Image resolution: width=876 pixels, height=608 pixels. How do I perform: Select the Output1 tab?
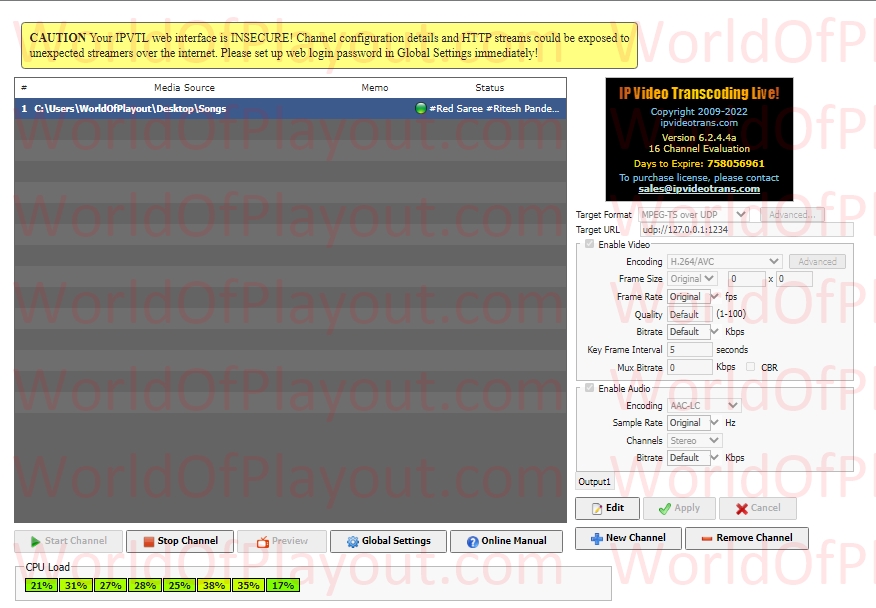(x=594, y=482)
